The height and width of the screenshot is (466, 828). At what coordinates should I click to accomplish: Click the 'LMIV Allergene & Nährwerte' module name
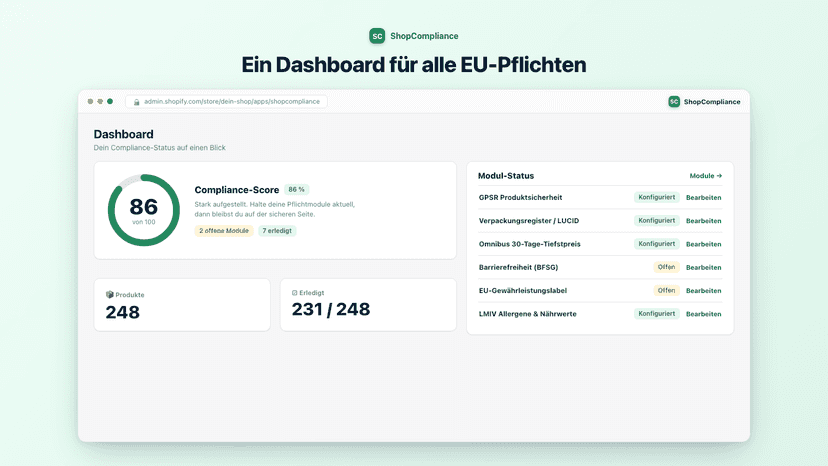point(527,314)
